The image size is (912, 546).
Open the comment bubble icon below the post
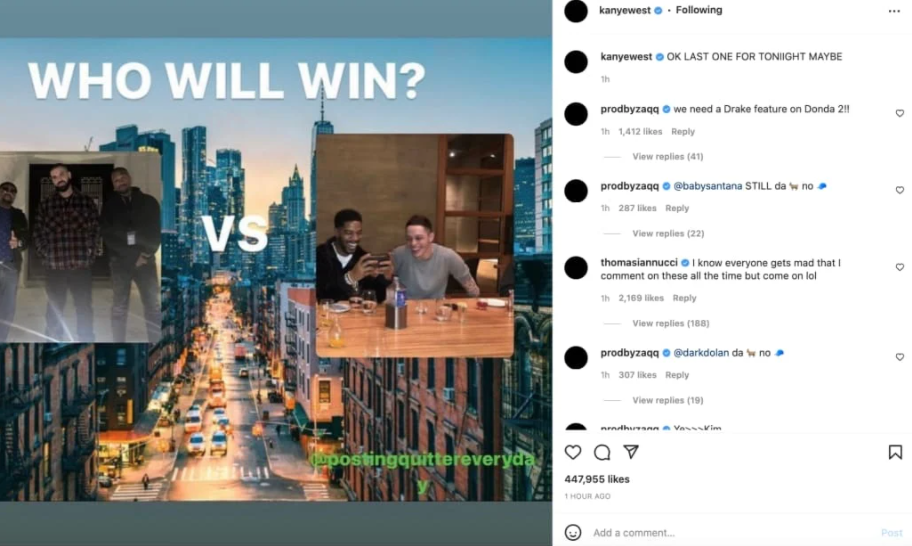point(602,452)
